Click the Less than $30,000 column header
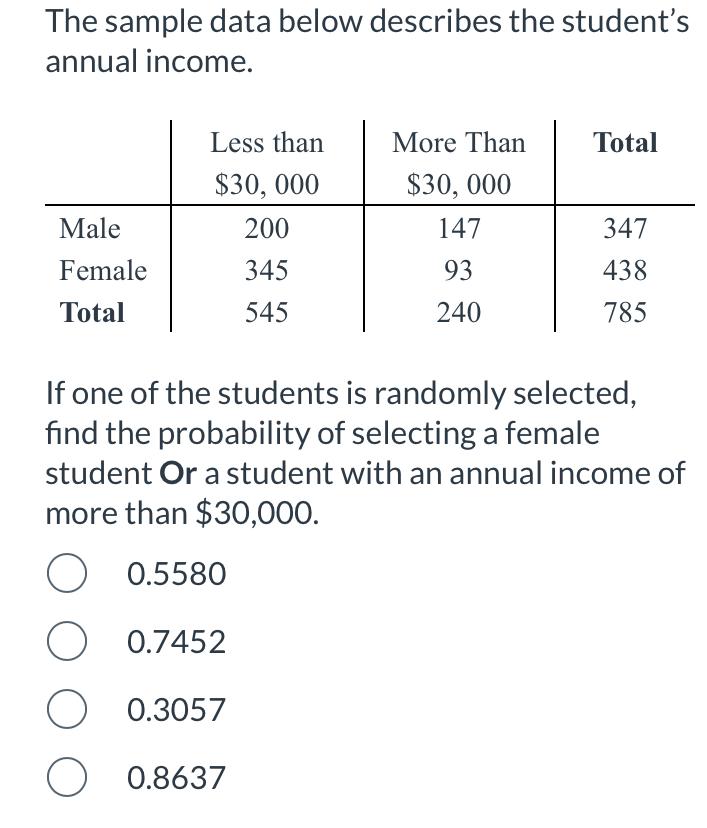Viewport: 707px width, 828px height. pos(267,162)
